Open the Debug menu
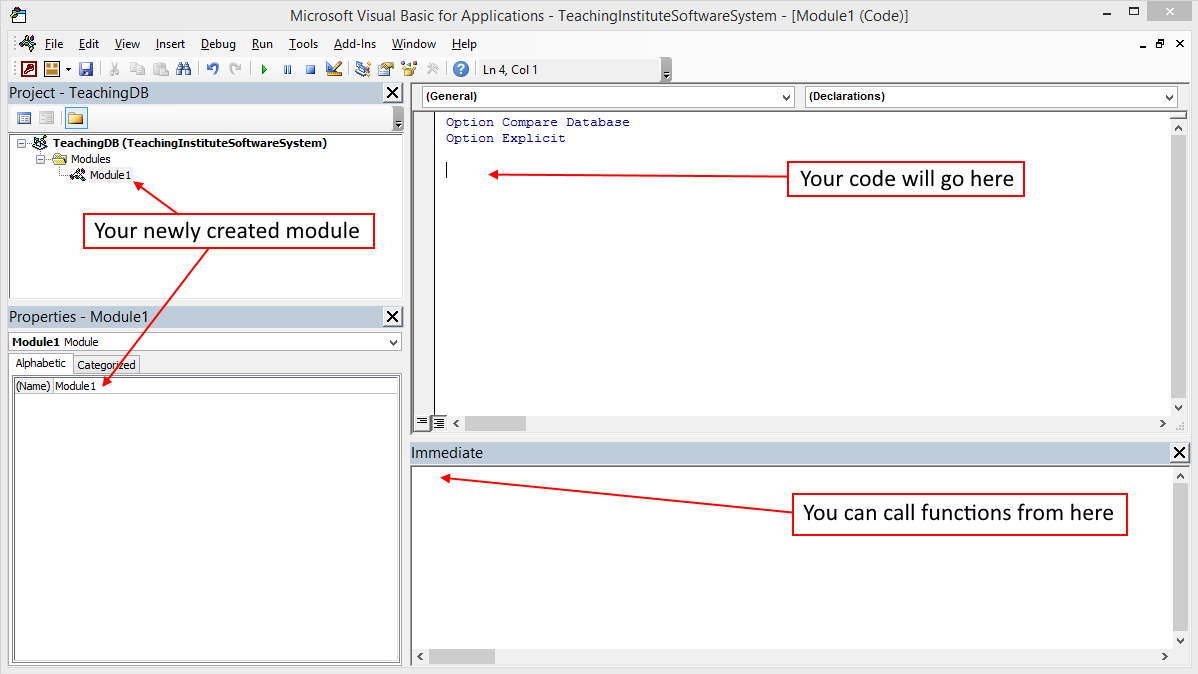This screenshot has height=674, width=1198. pyautogui.click(x=218, y=44)
